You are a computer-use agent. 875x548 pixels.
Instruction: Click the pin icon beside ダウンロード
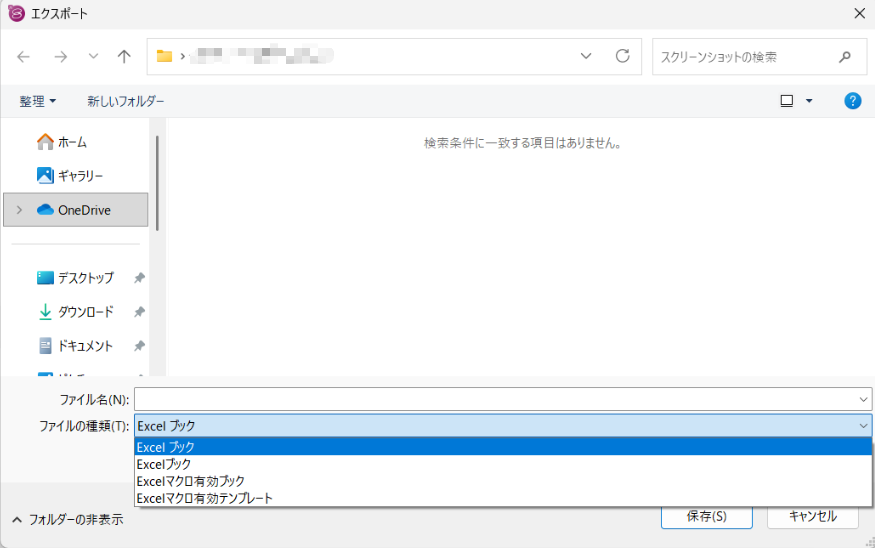[139, 311]
